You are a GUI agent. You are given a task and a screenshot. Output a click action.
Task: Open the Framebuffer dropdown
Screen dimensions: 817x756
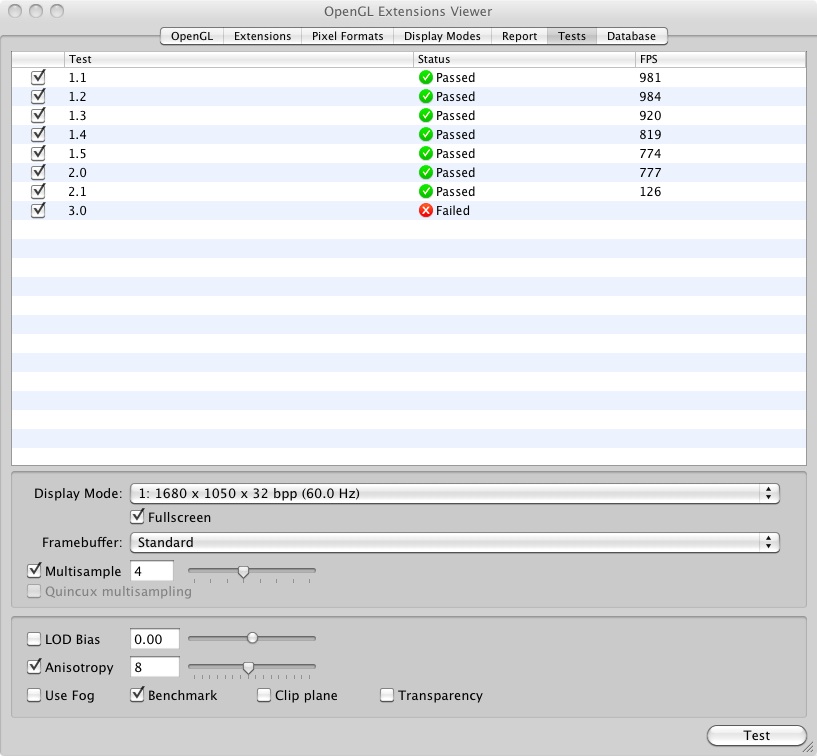click(x=454, y=542)
